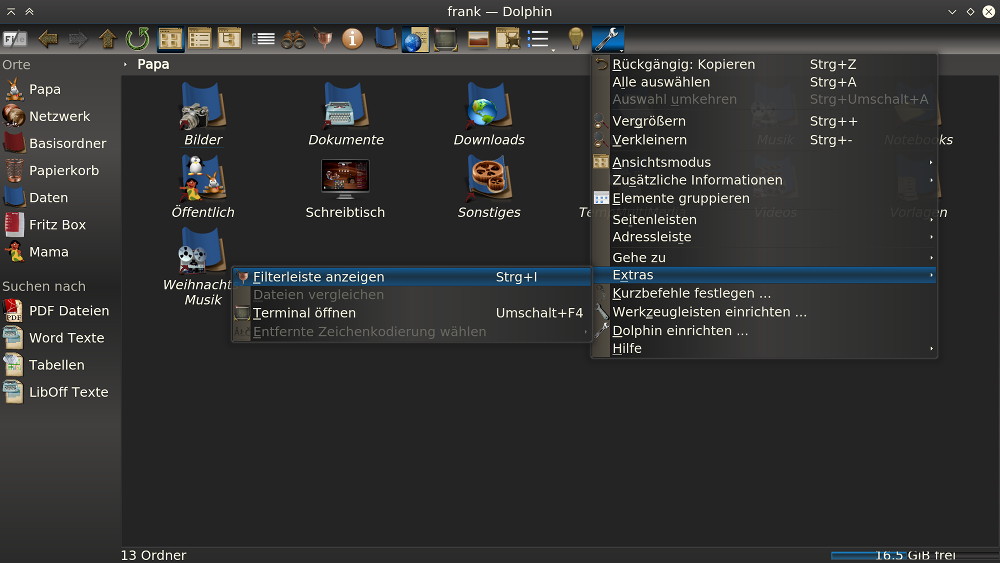This screenshot has height=563, width=1000.
Task: Click the highlighted Extras menu entry
Action: click(x=764, y=275)
